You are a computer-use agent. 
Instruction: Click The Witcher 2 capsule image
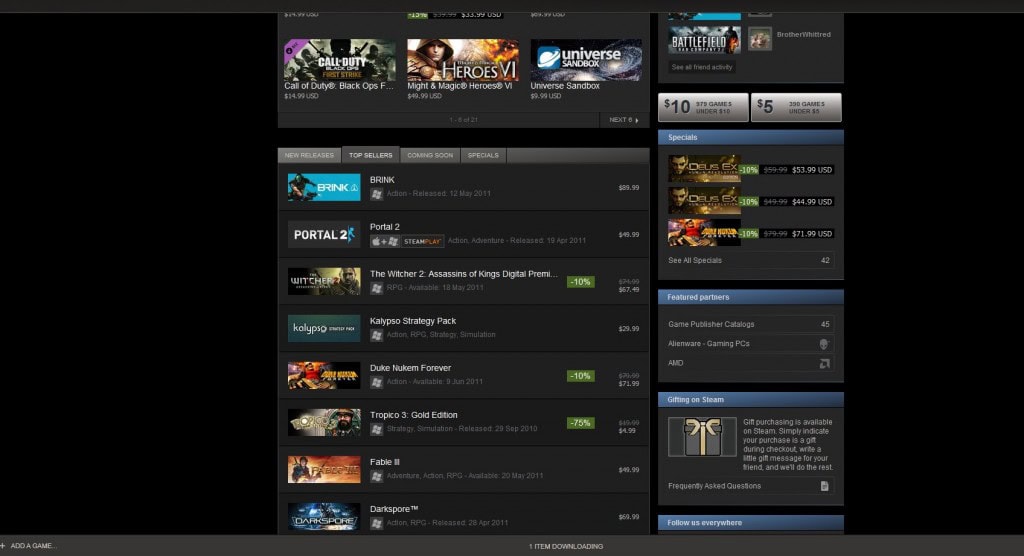[x=324, y=282]
